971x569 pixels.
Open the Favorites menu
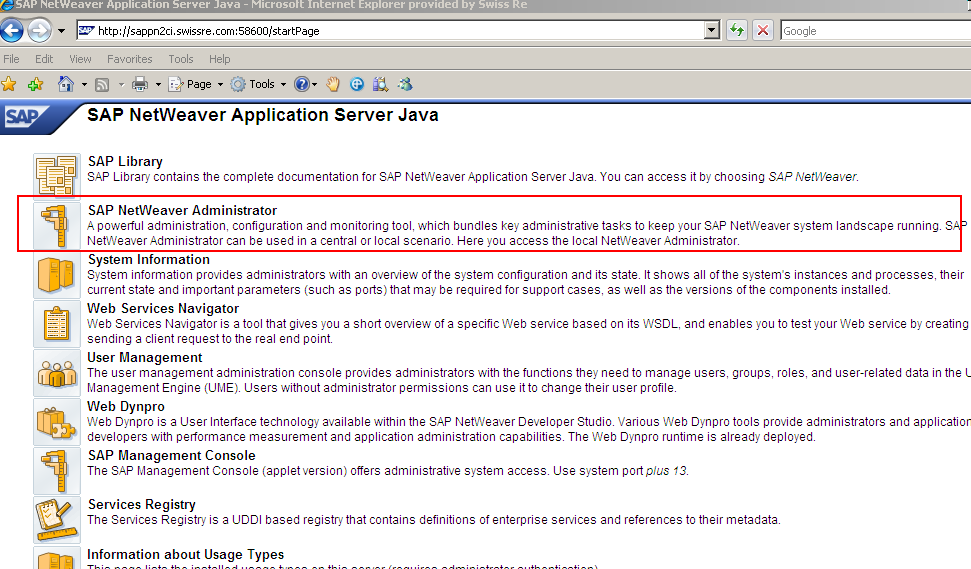(129, 59)
